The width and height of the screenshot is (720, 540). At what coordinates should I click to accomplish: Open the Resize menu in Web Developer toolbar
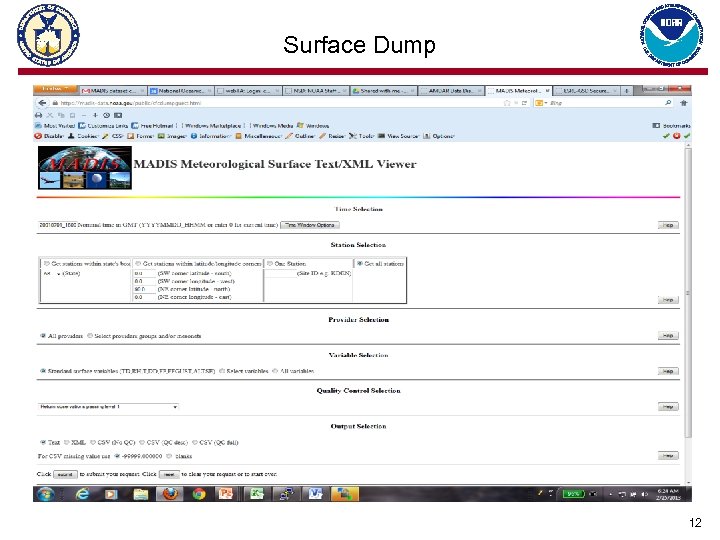pyautogui.click(x=332, y=136)
